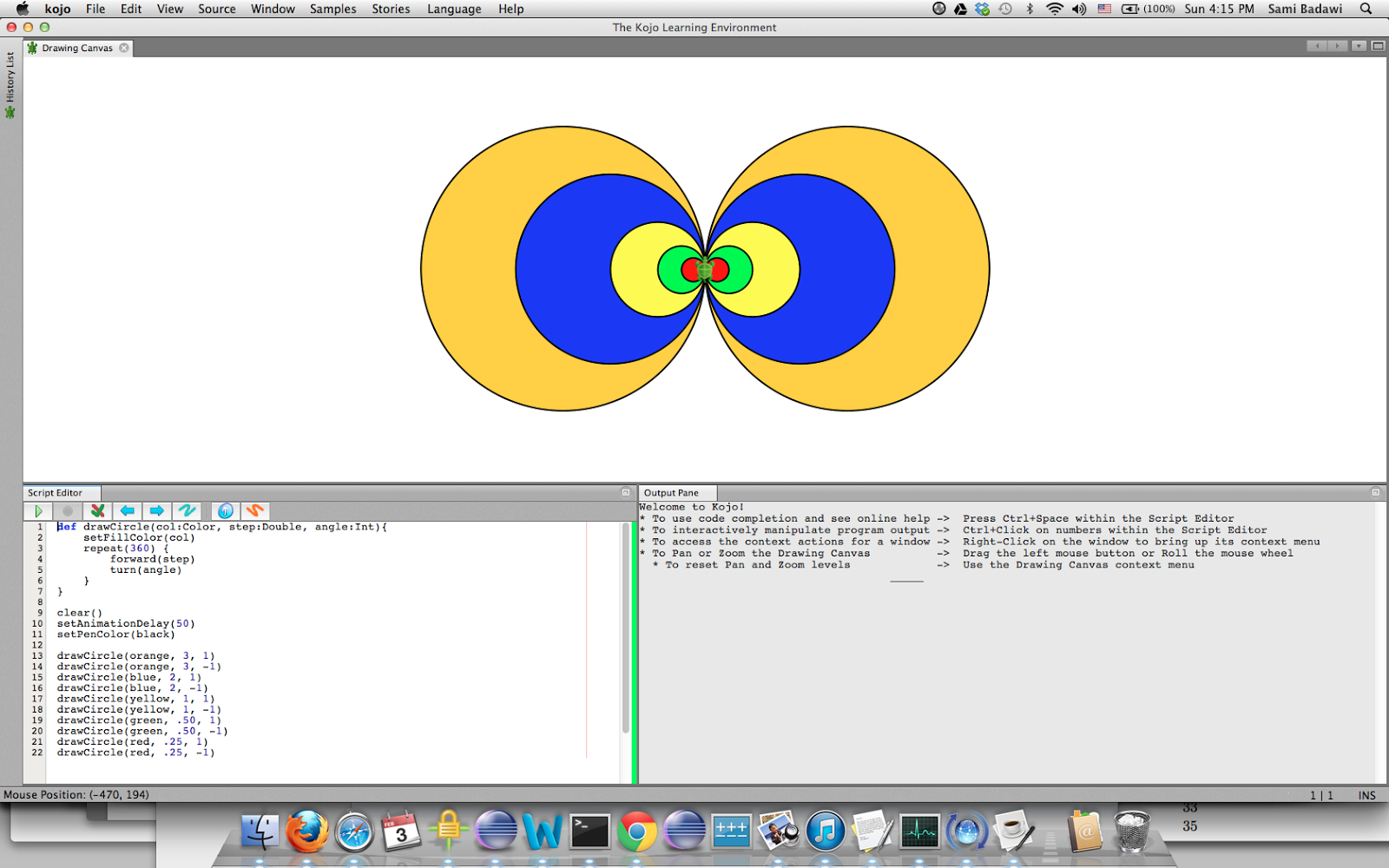Viewport: 1389px width, 868px height.
Task: Open the canvas tab list dropdown arrow
Action: pyautogui.click(x=1359, y=46)
